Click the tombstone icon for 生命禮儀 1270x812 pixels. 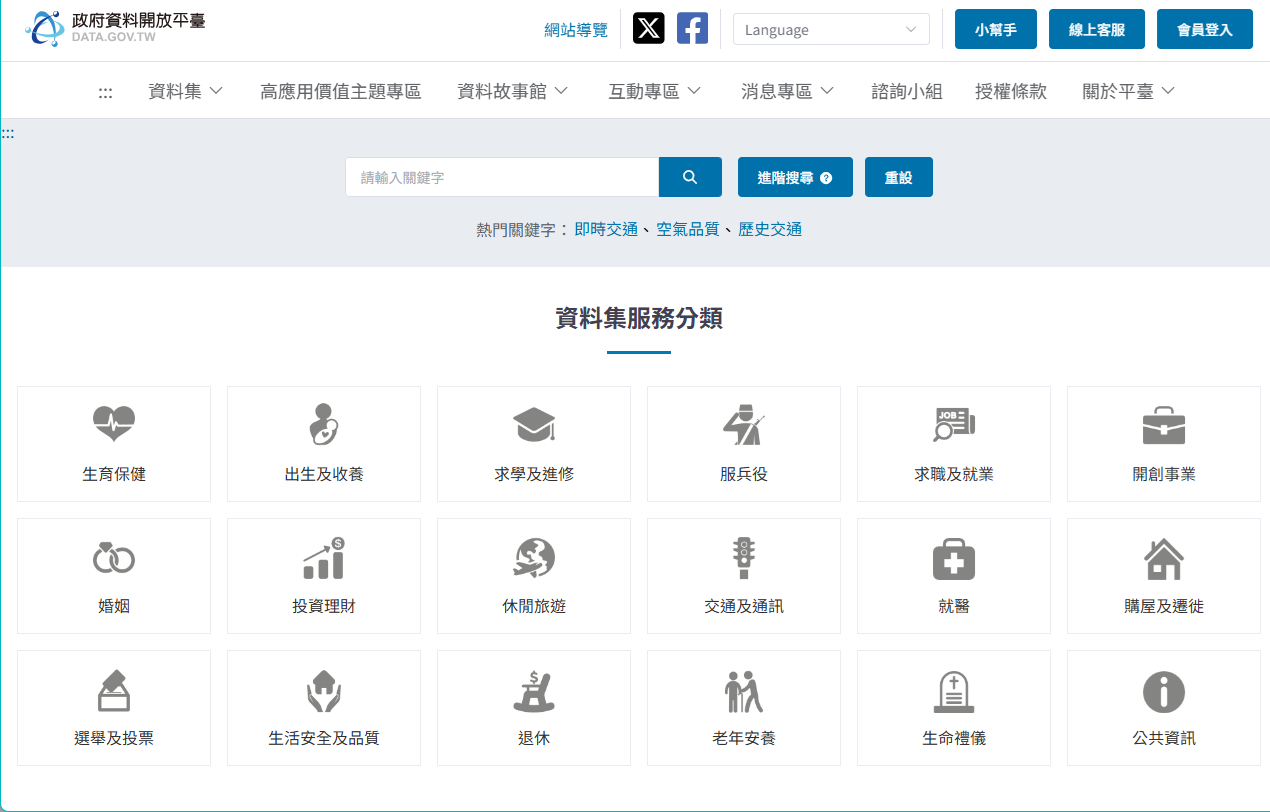pyautogui.click(x=954, y=690)
